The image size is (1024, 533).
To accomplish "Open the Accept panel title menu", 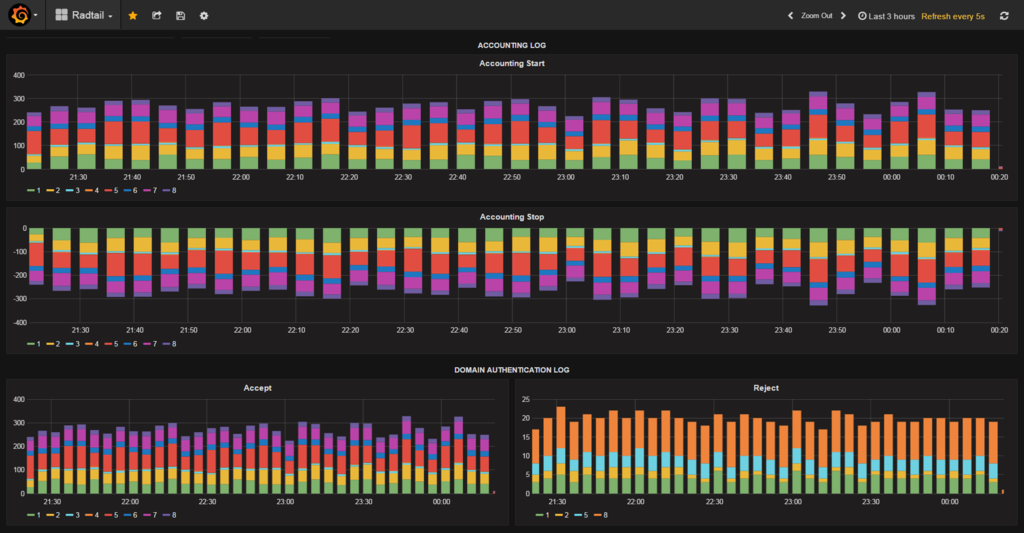I will click(x=257, y=388).
